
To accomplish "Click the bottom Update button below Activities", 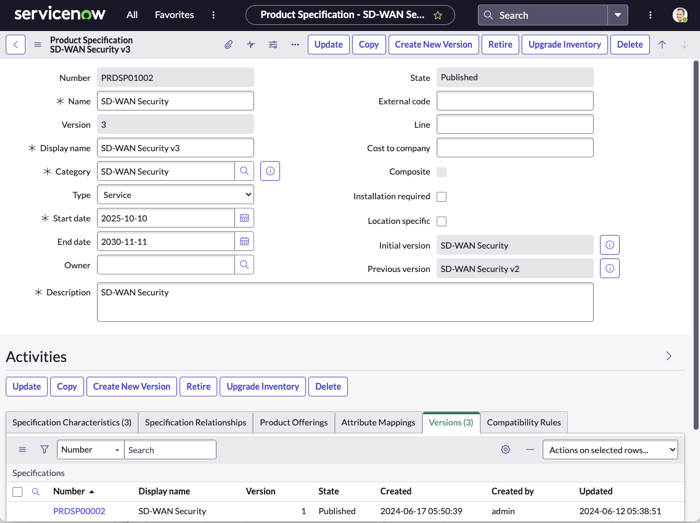I will [x=27, y=386].
